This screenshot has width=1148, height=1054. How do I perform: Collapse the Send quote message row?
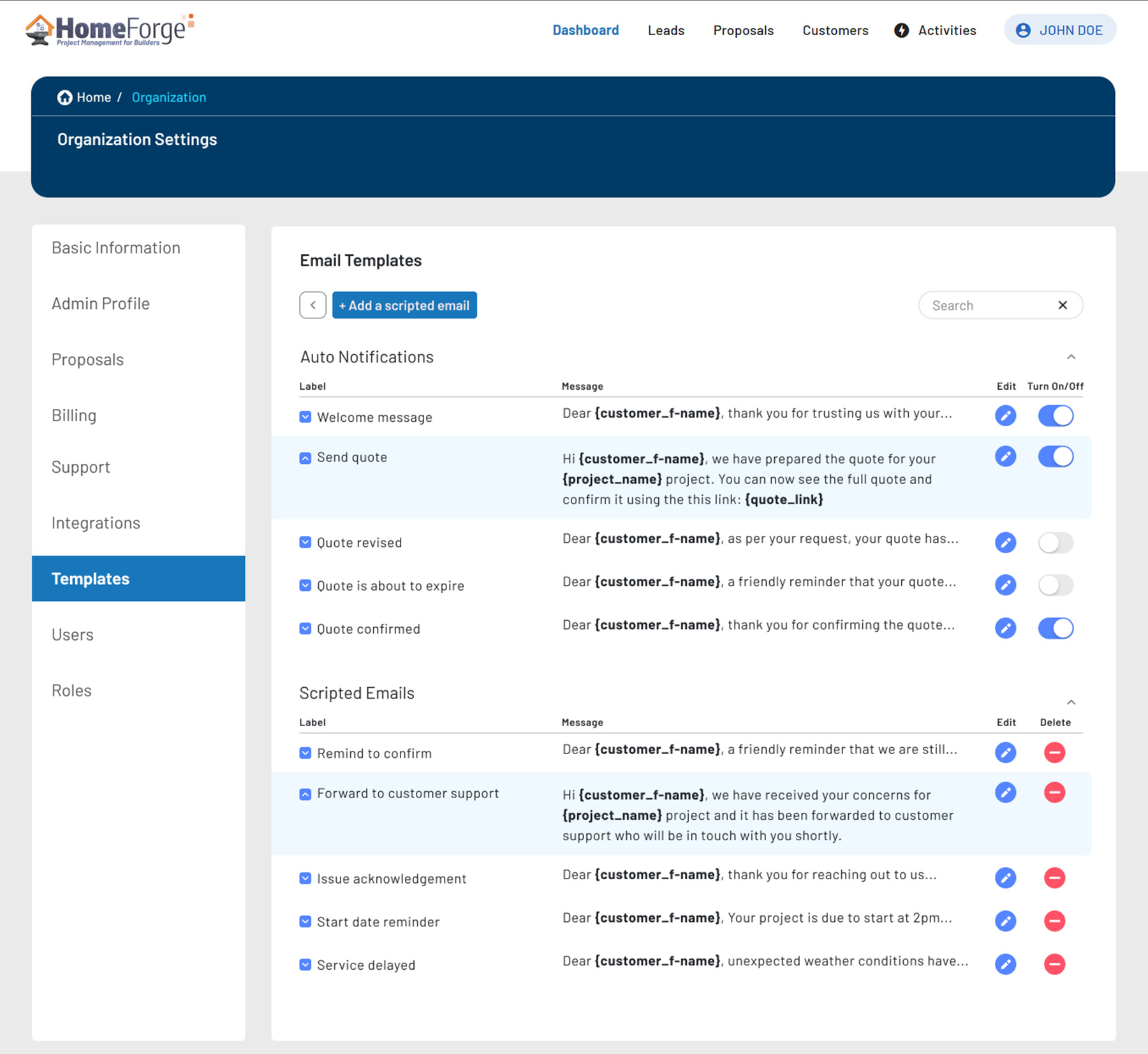click(x=305, y=458)
